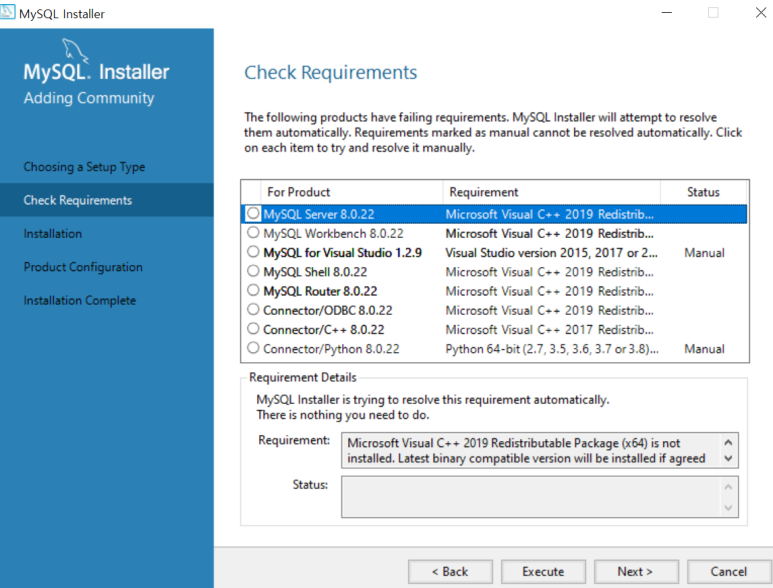Select the Connector/C++ 8.0.22 radio circle

[x=253, y=329]
